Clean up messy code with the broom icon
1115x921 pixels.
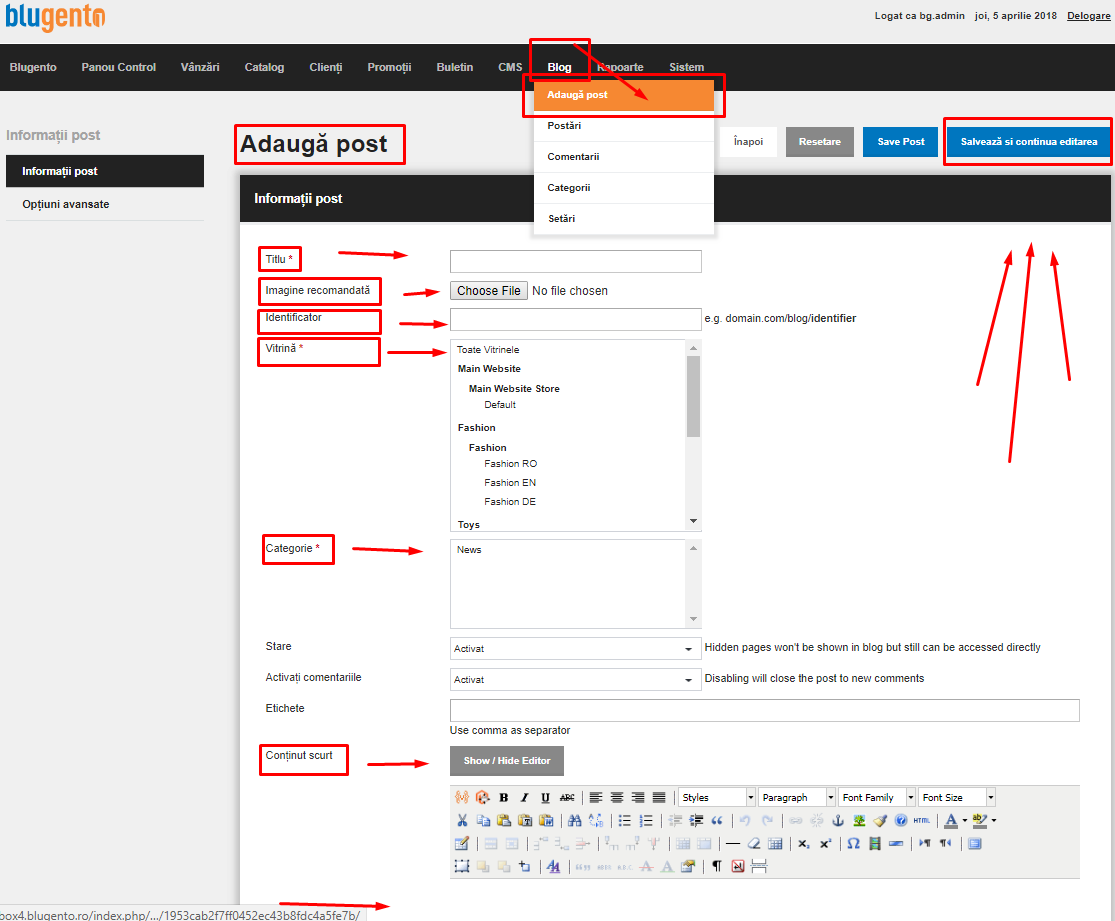pos(880,820)
